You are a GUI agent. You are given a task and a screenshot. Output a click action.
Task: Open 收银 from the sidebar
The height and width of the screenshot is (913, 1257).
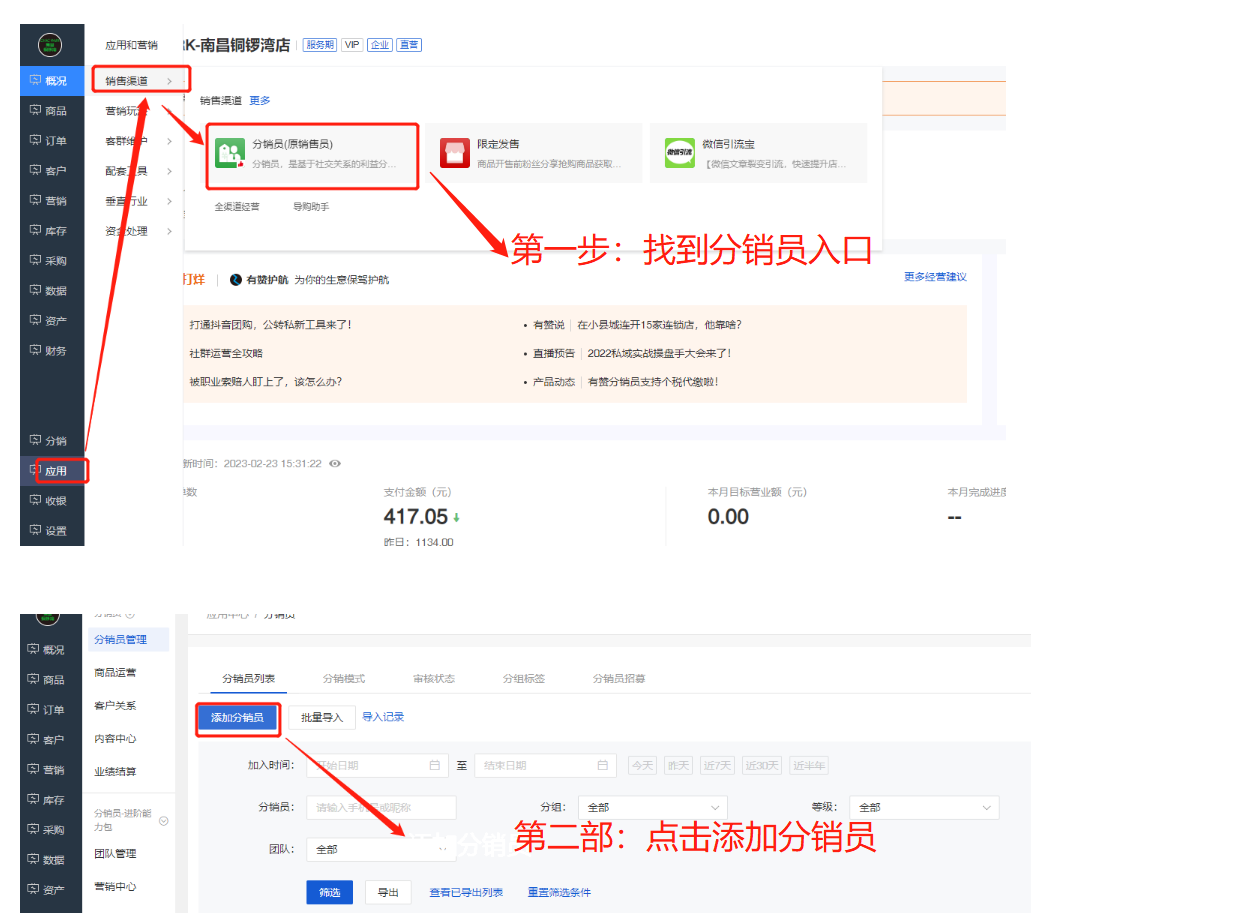[x=37, y=501]
